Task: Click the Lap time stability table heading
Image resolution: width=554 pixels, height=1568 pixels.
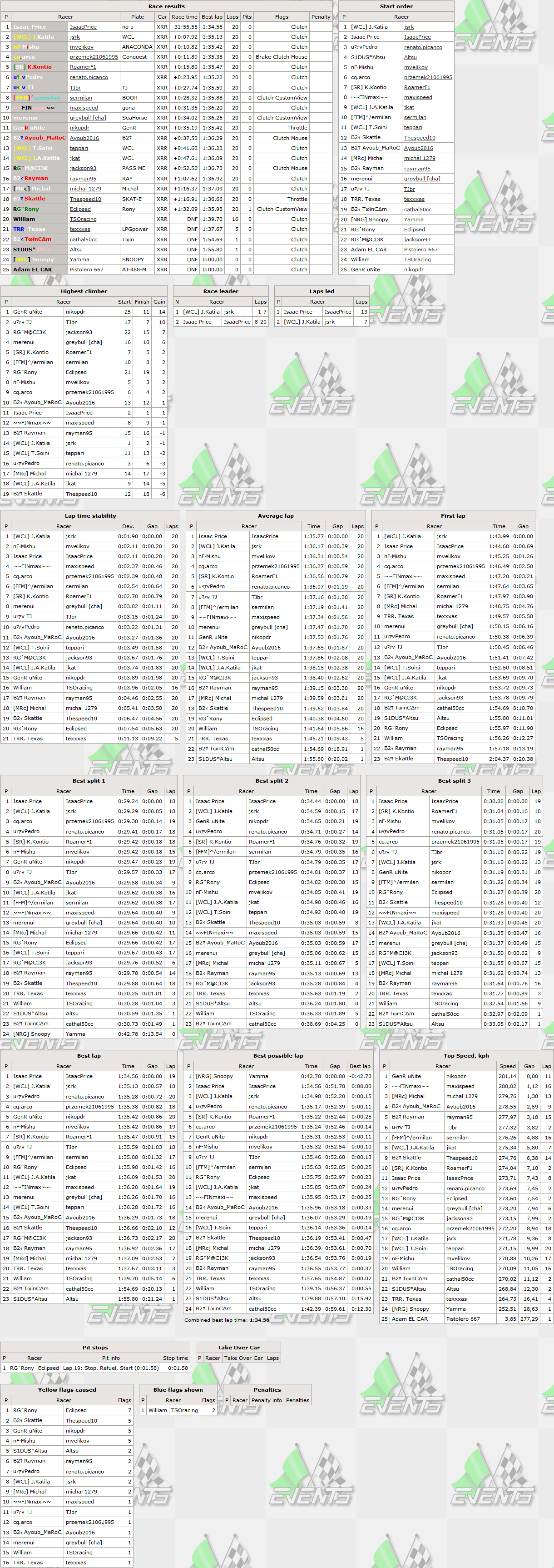Action: pos(91,515)
